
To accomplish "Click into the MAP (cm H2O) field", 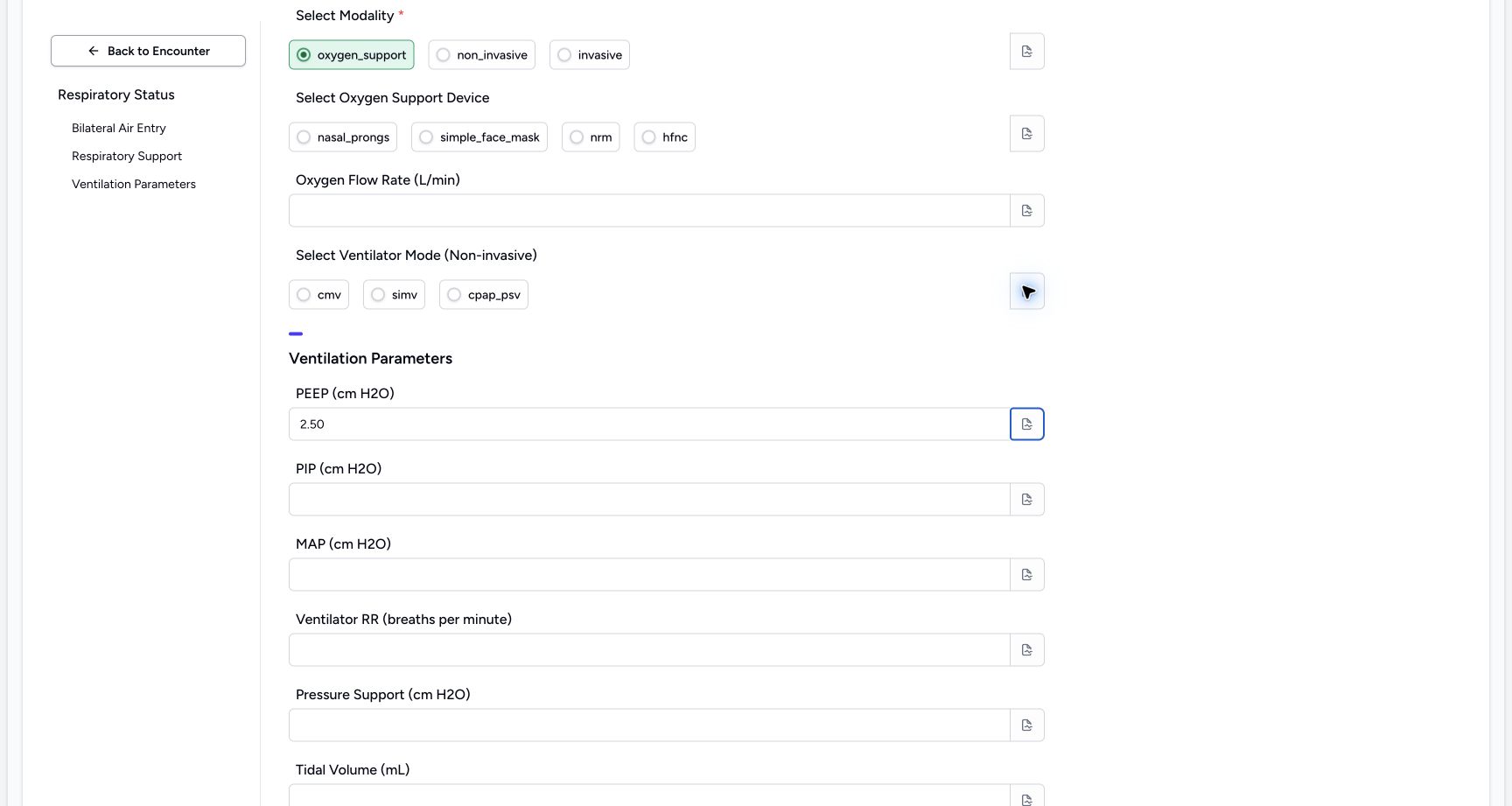I will 649,575.
